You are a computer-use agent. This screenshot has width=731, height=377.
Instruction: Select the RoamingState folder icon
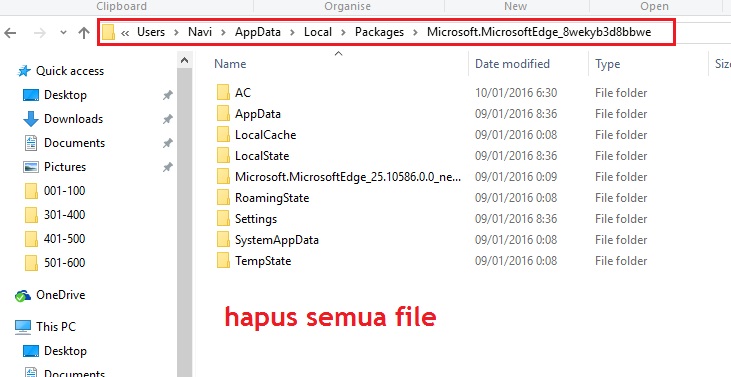(x=223, y=198)
